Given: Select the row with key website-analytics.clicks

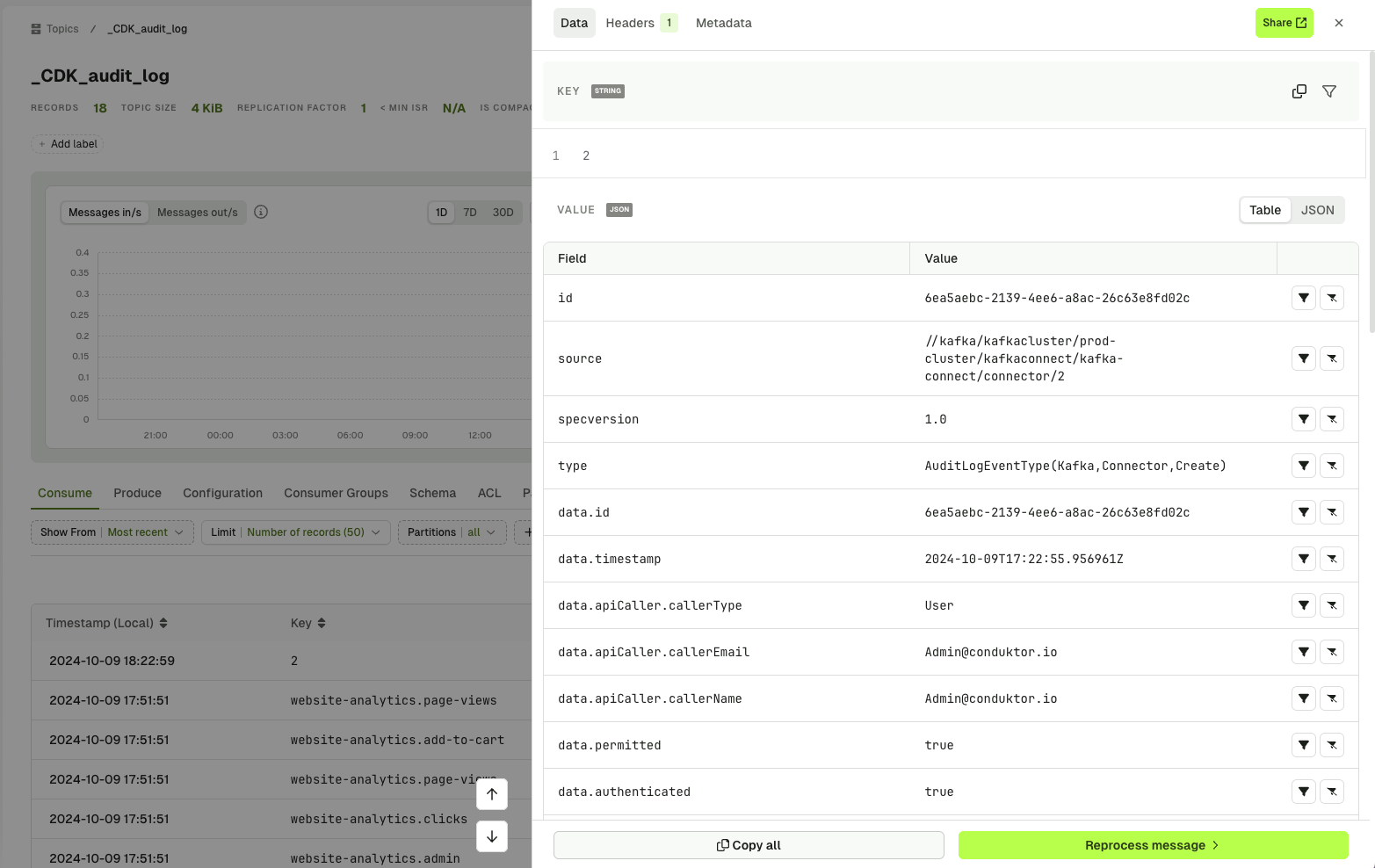Looking at the screenshot, I should tap(281, 819).
